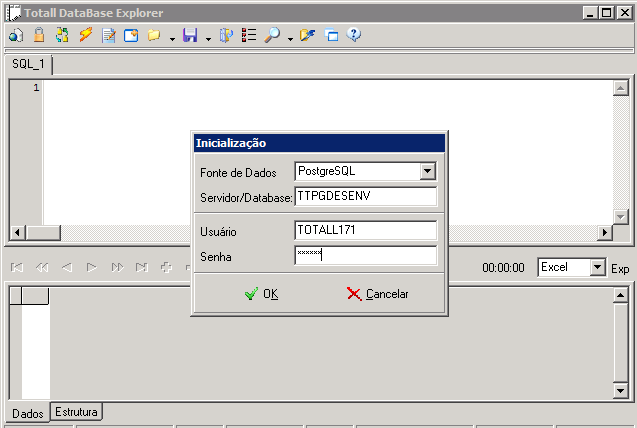Open the Excel export format dropdown
Viewport: 637px width, 428px height.
(597, 267)
